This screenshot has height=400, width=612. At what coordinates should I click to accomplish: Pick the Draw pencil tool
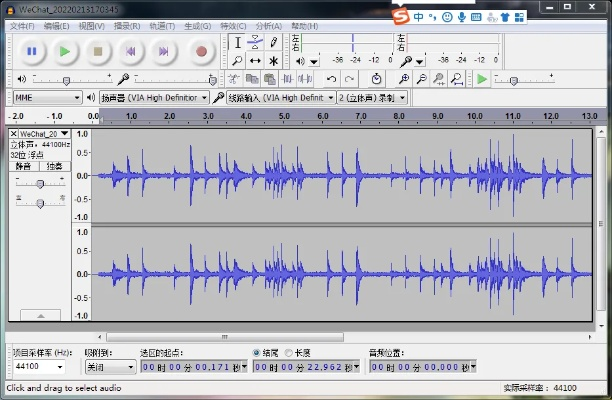[x=273, y=42]
